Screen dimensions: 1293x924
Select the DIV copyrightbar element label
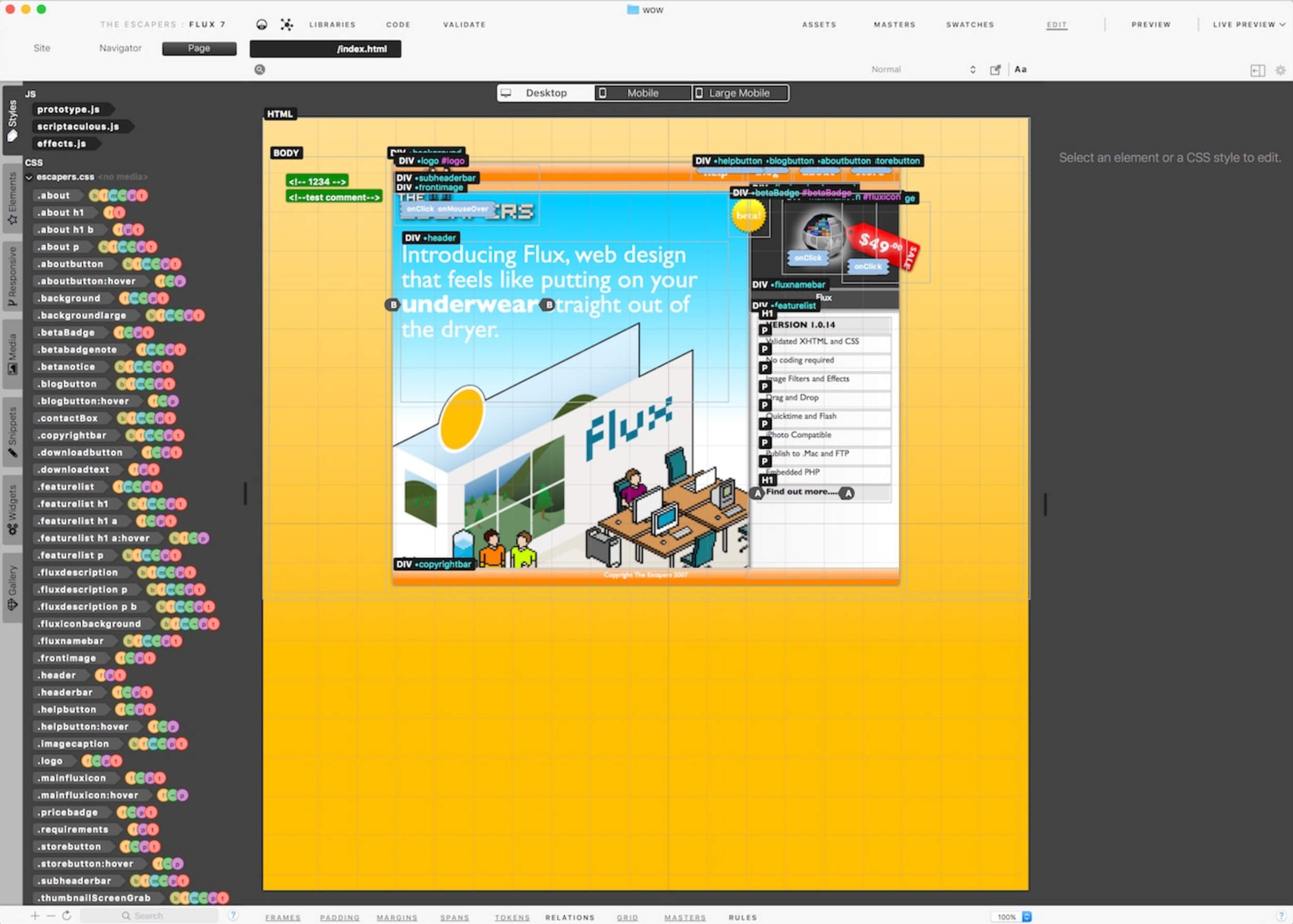[x=434, y=564]
